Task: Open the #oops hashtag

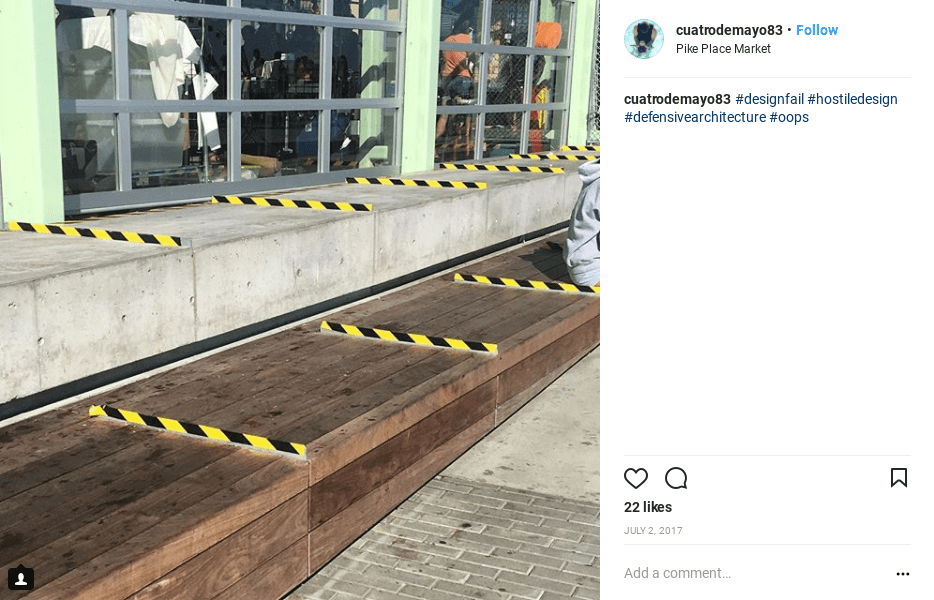Action: click(x=789, y=117)
